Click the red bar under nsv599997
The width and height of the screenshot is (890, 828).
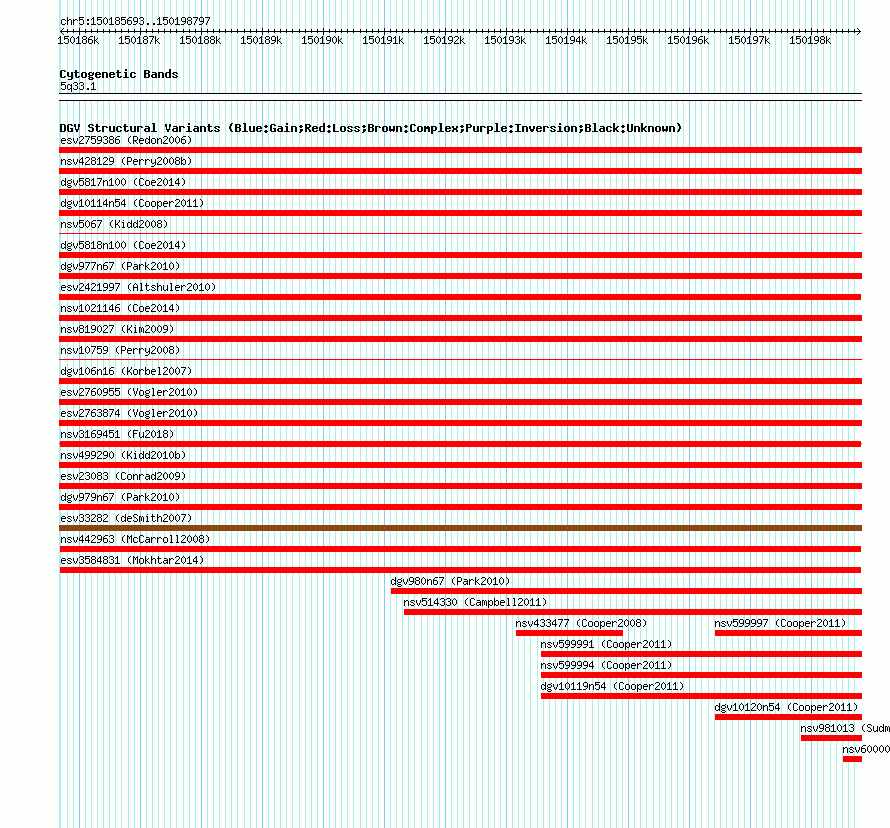[788, 633]
